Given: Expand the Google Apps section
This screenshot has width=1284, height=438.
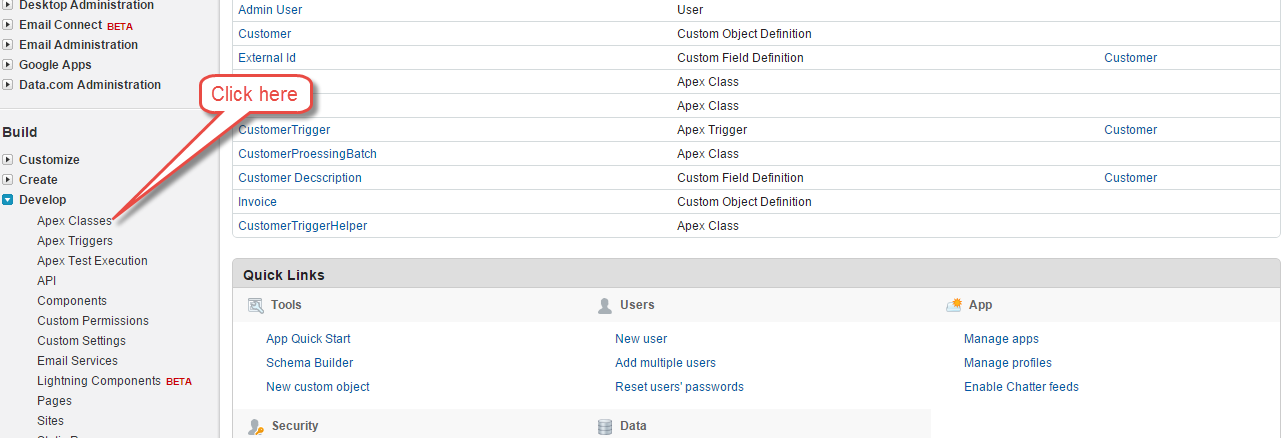Looking at the screenshot, I should coord(8,65).
